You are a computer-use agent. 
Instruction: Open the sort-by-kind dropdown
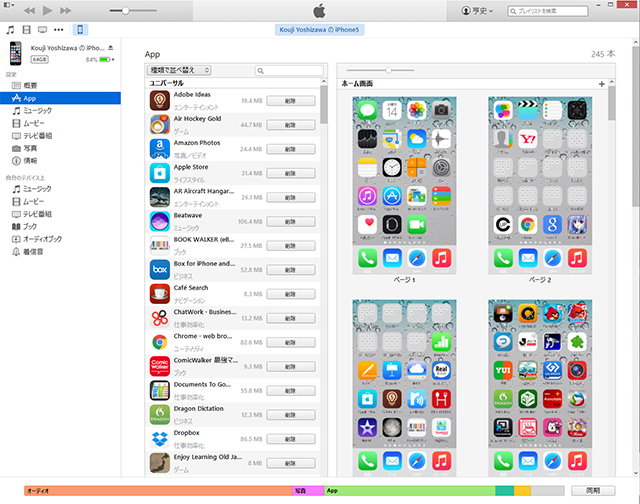(x=179, y=70)
